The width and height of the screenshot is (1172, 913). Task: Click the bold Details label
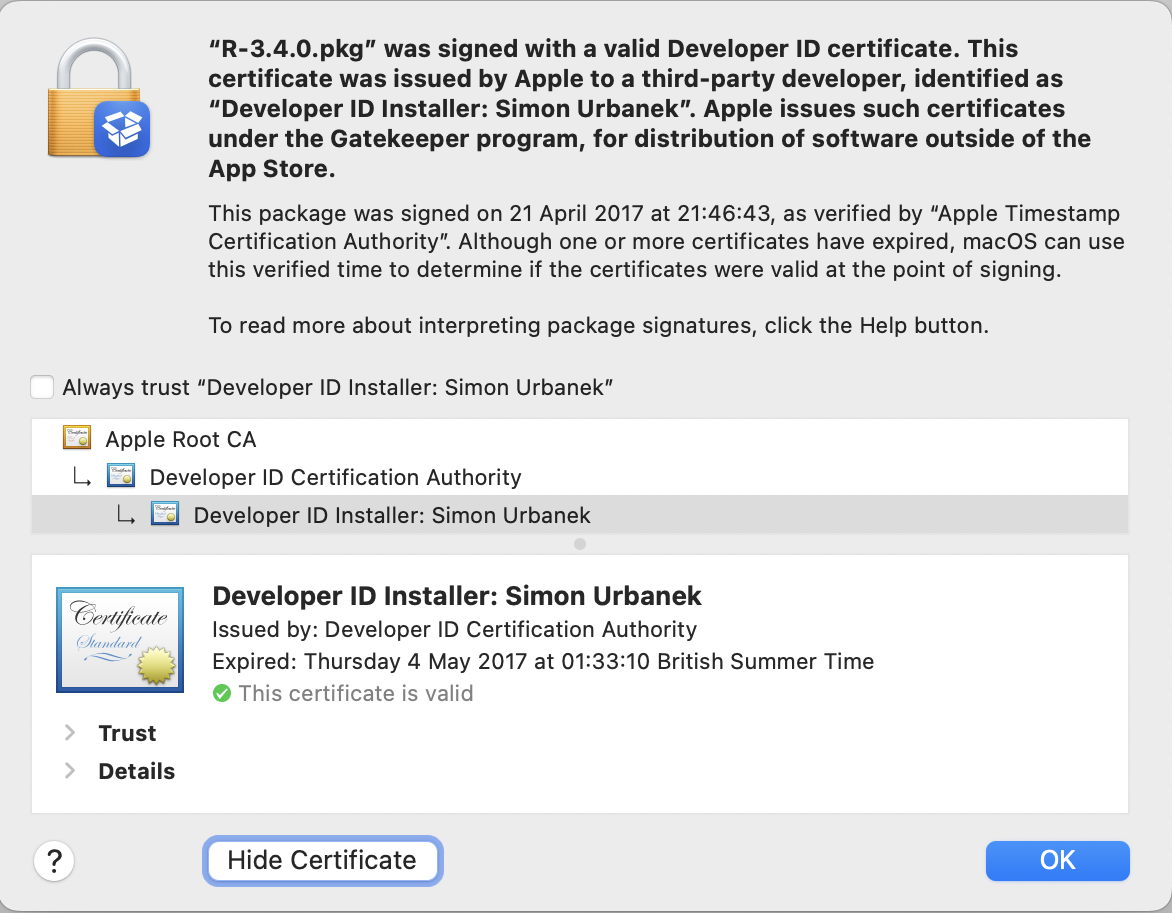click(x=137, y=771)
